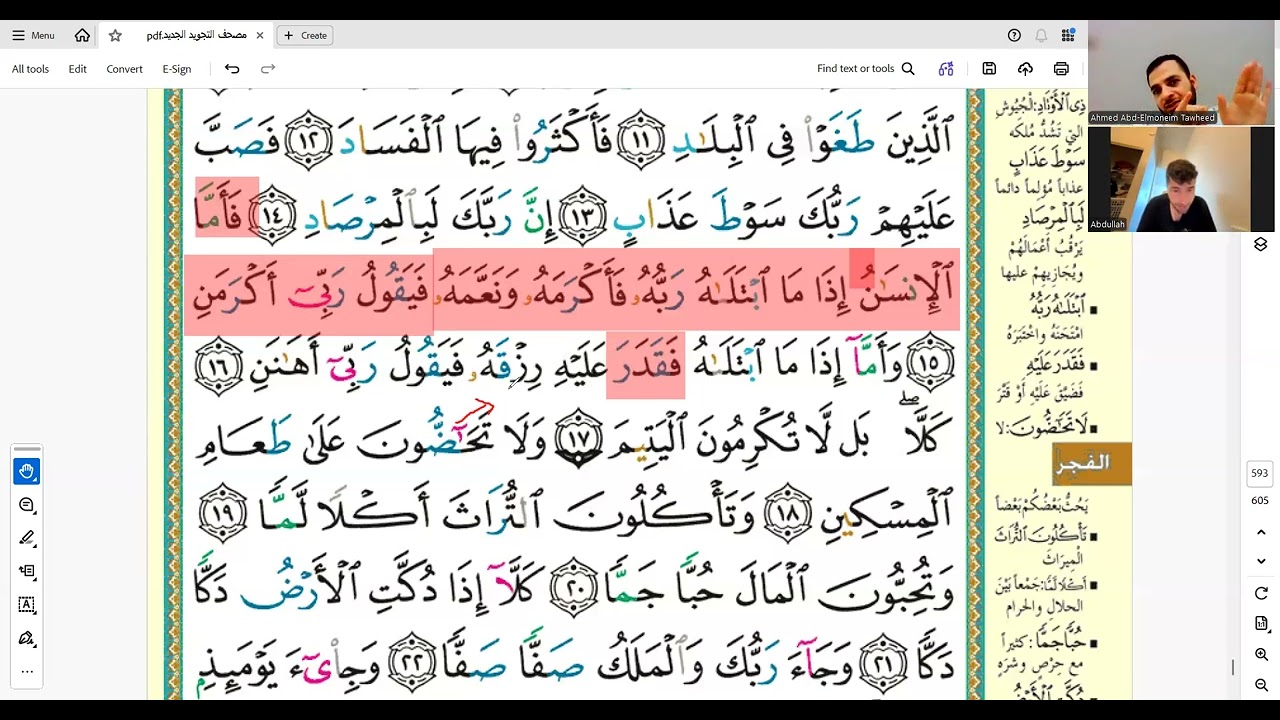This screenshot has width=1280, height=720.
Task: Click the الفجر surah title label
Action: [1092, 463]
